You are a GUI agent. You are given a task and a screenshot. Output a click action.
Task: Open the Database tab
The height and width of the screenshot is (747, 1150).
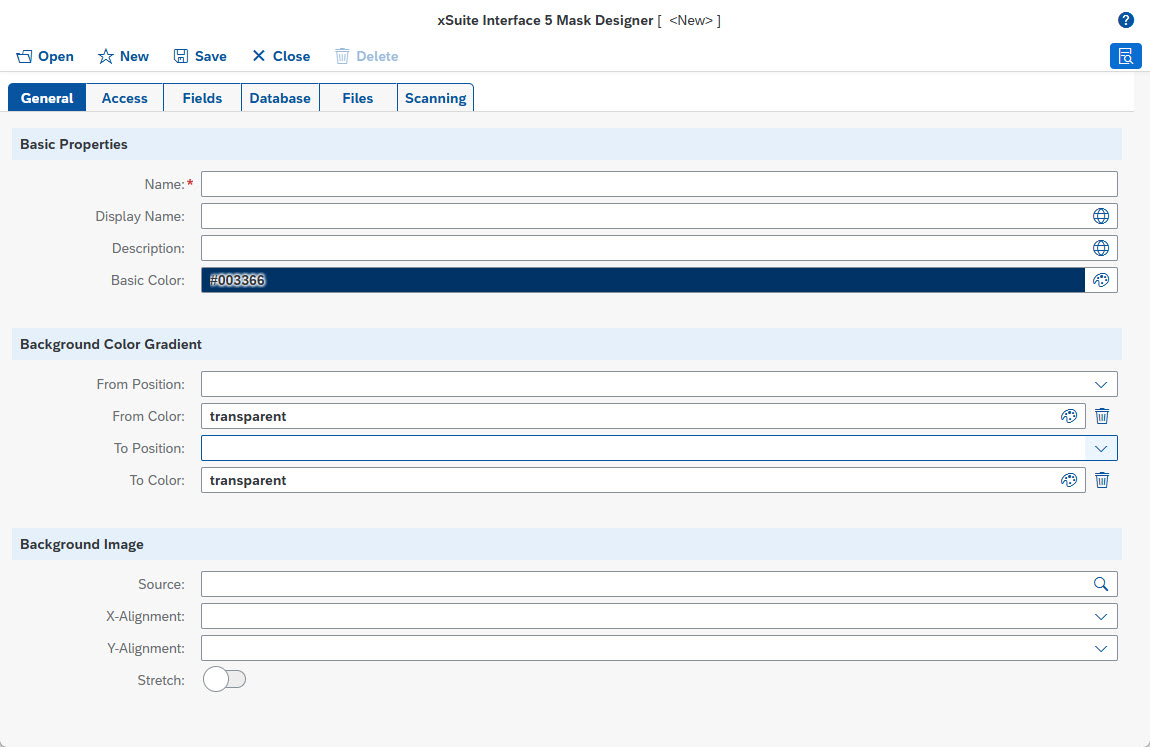pos(279,97)
